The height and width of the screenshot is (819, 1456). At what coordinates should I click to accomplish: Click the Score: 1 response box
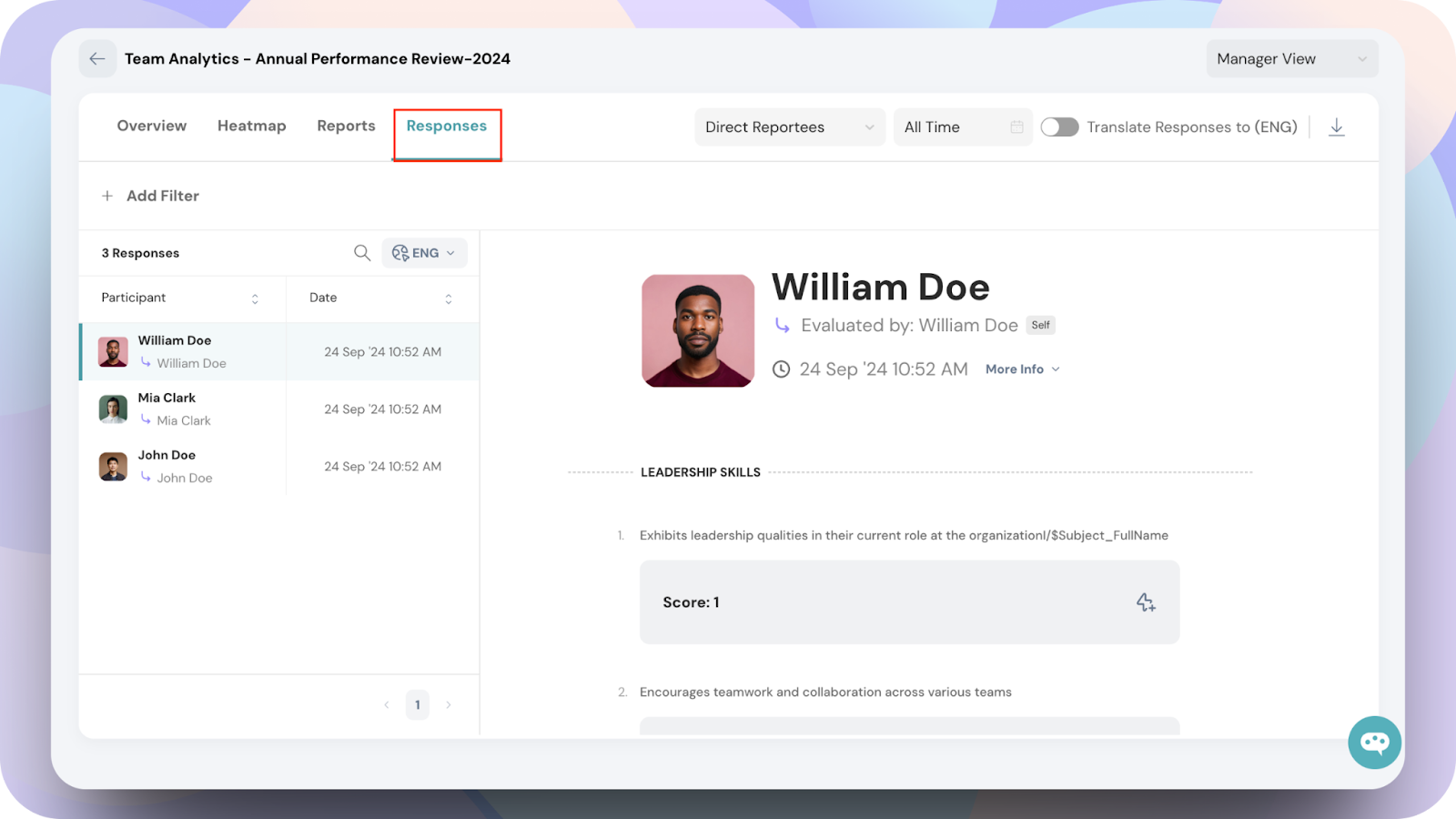coord(910,602)
